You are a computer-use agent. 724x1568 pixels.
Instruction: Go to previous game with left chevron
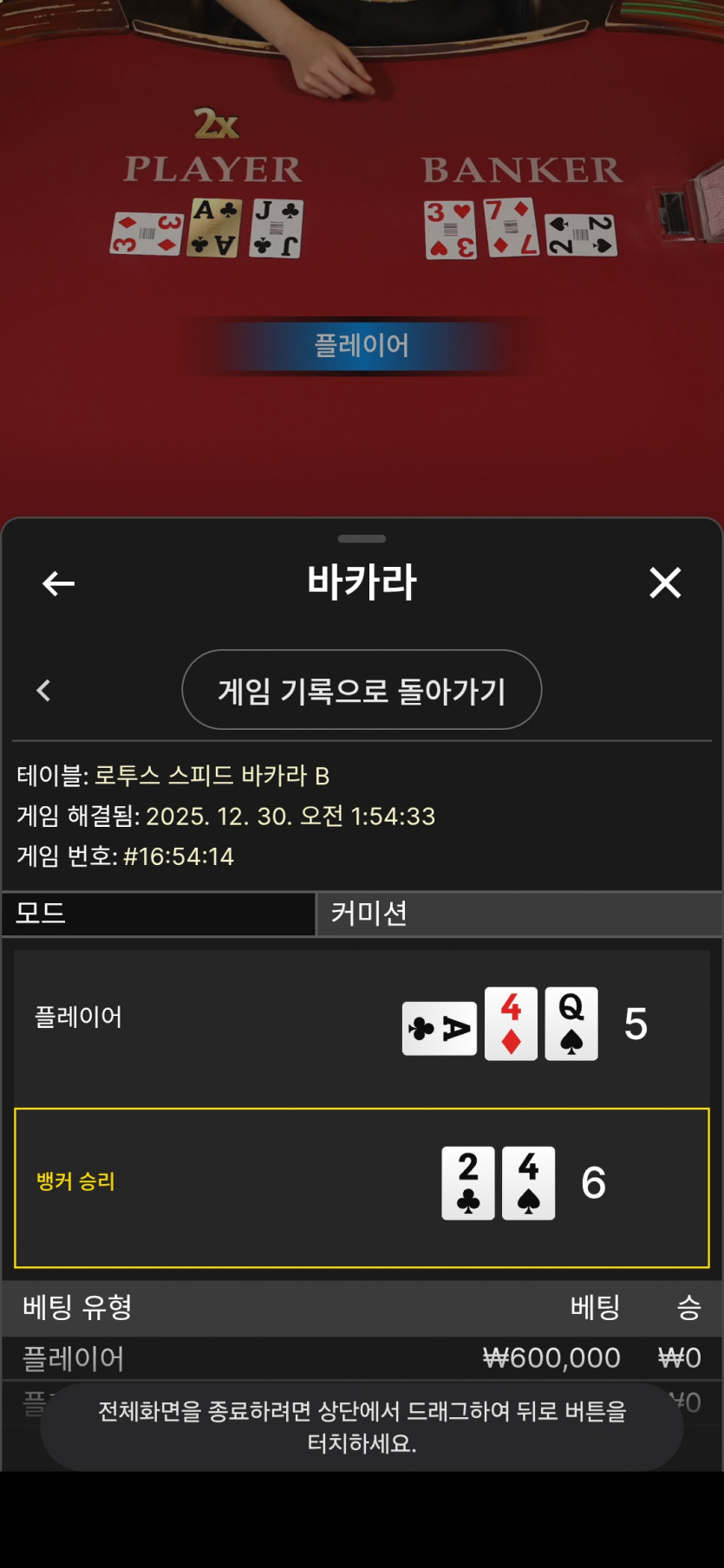(43, 691)
